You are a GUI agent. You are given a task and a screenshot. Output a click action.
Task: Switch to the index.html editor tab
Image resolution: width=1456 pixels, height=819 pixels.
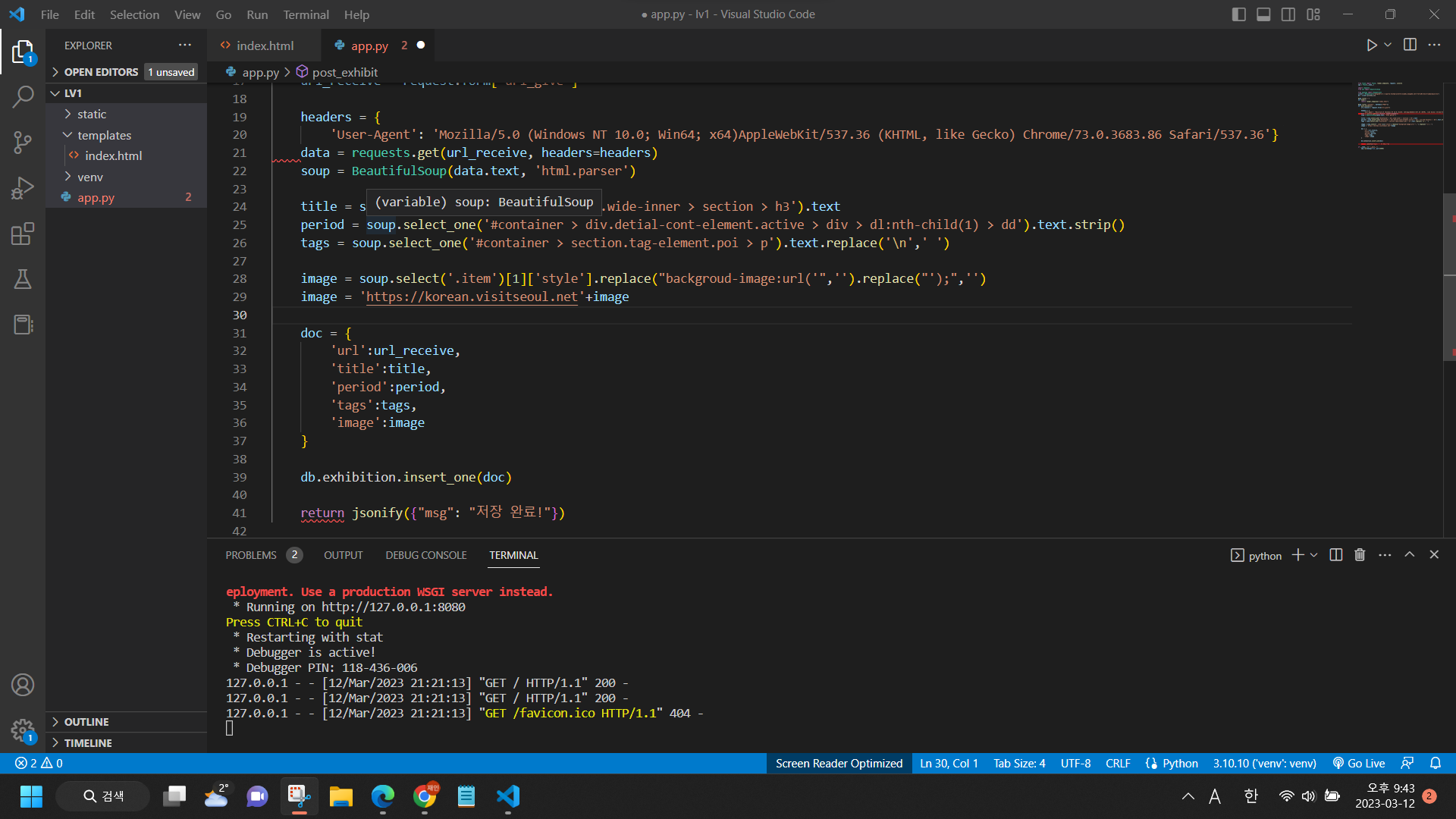pyautogui.click(x=264, y=45)
